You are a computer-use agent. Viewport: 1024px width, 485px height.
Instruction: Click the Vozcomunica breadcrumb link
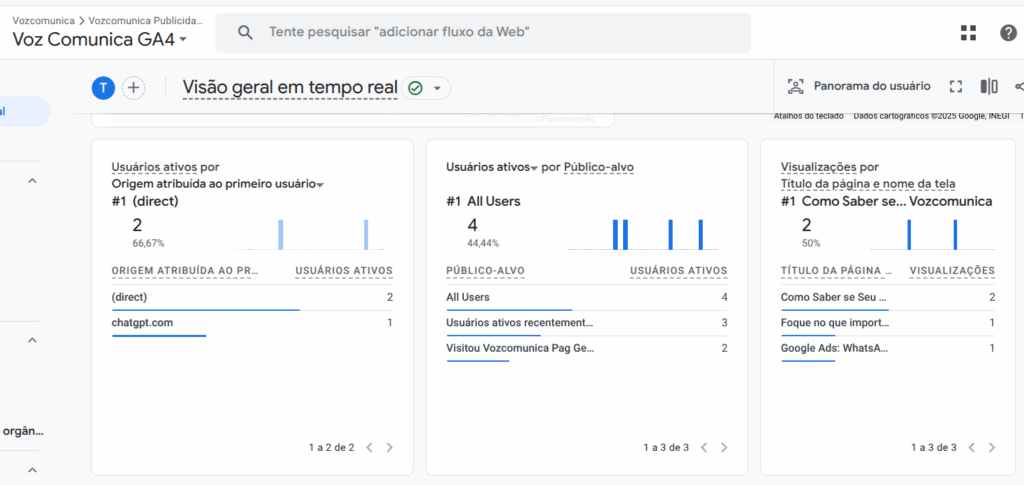44,20
